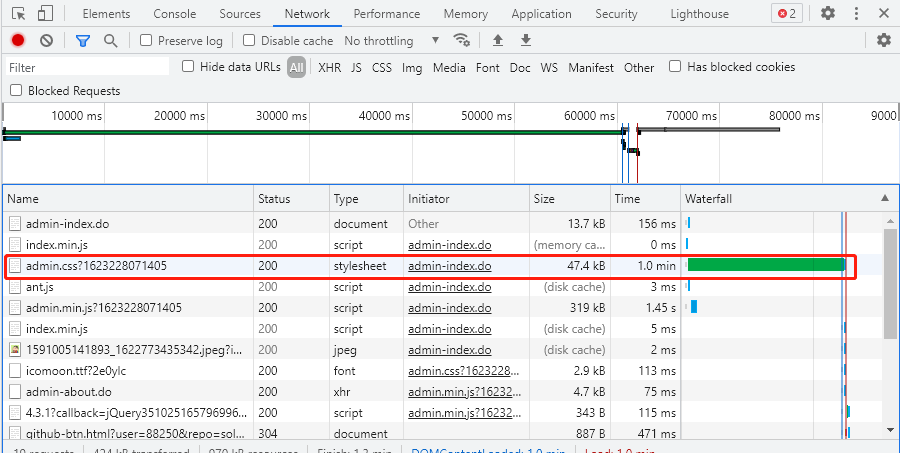
Task: Tick the Hide data URLs checkbox
Action: [188, 67]
